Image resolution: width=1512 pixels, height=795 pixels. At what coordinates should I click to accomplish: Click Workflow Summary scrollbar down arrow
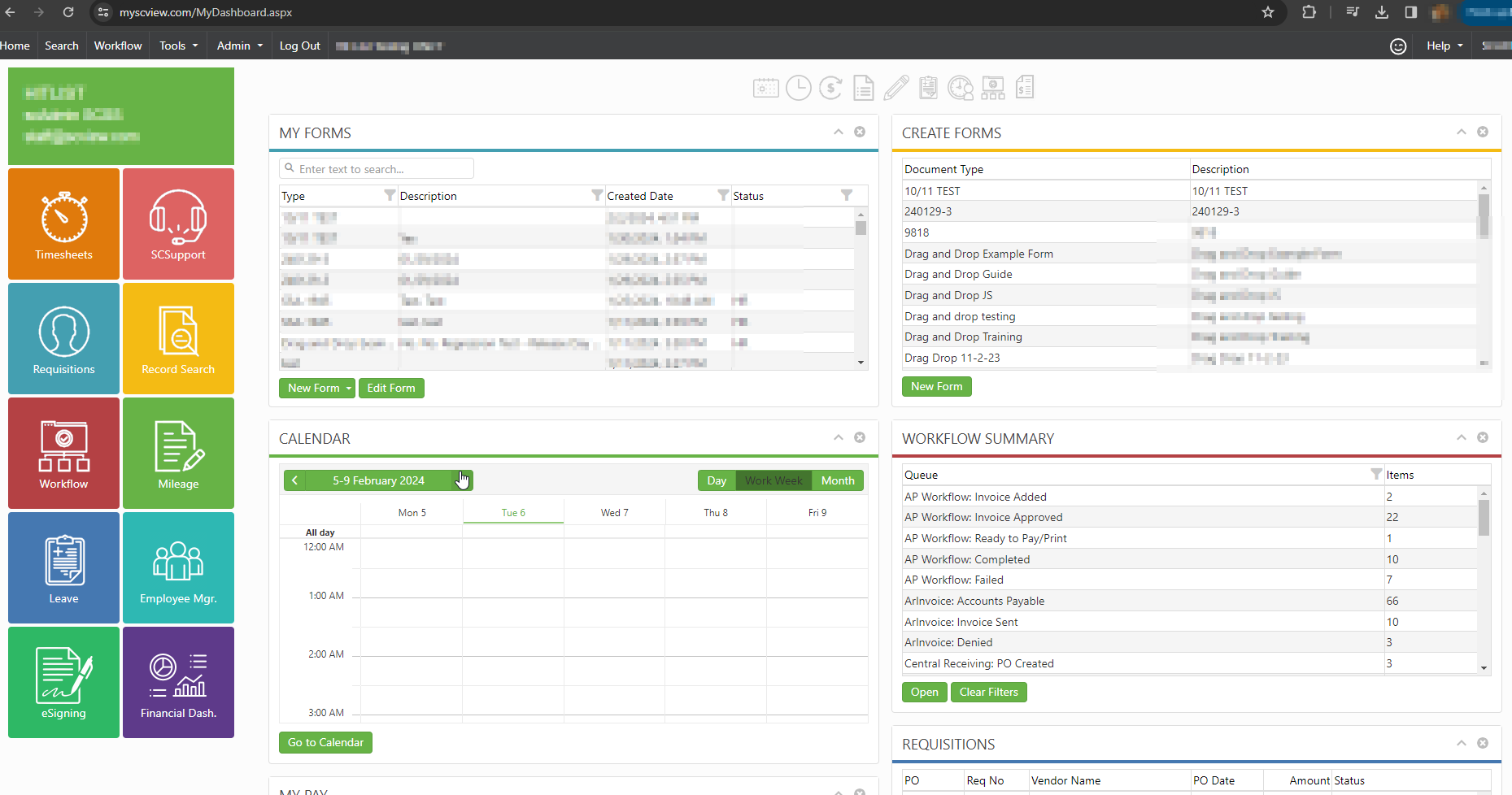(1484, 668)
